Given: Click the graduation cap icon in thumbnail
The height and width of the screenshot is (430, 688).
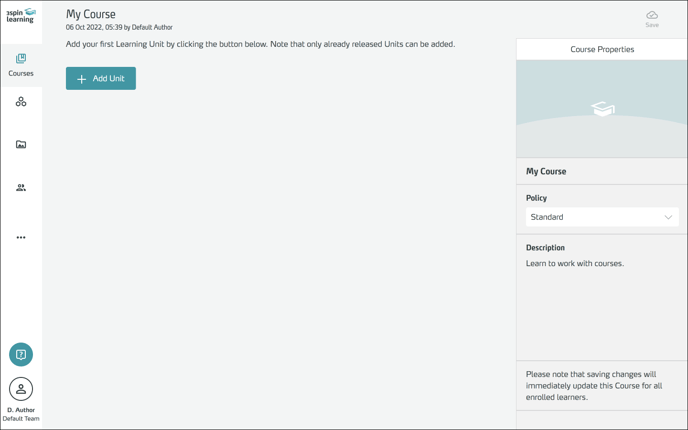Looking at the screenshot, I should coord(602,108).
